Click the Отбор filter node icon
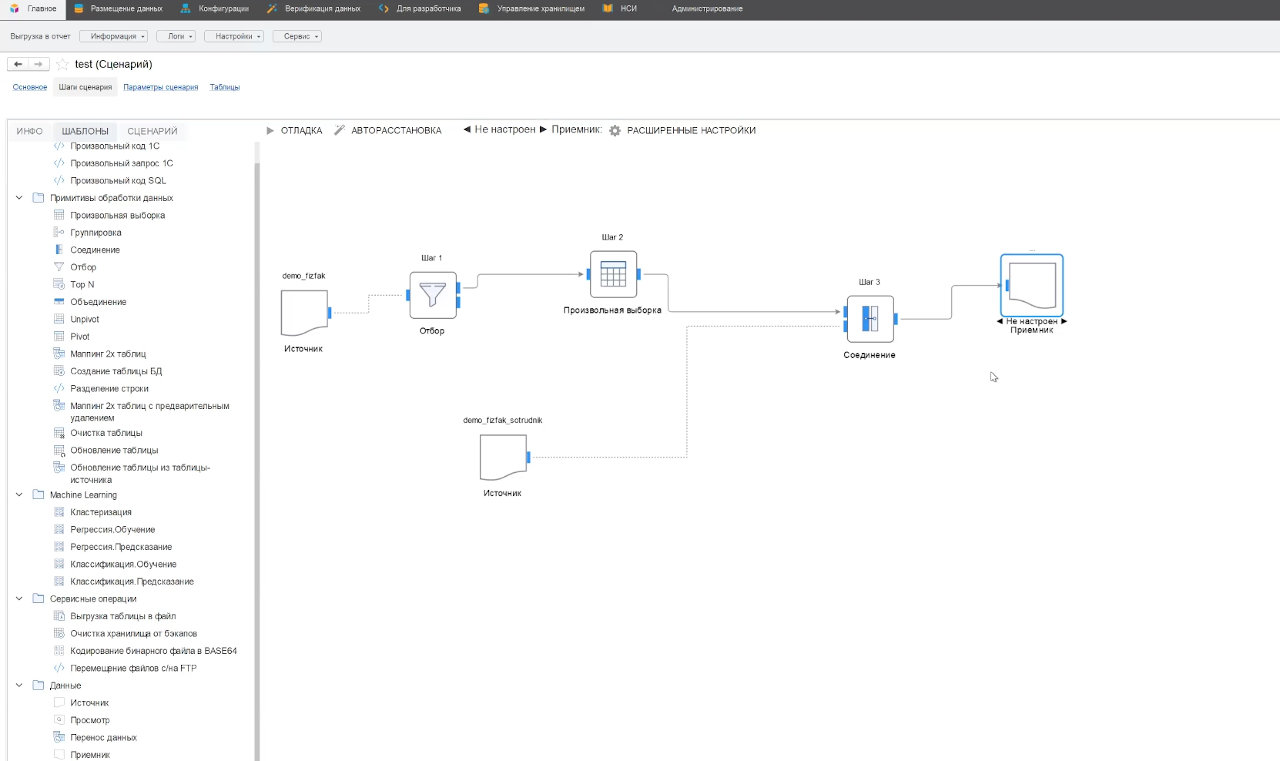Image resolution: width=1280 pixels, height=761 pixels. [x=433, y=296]
